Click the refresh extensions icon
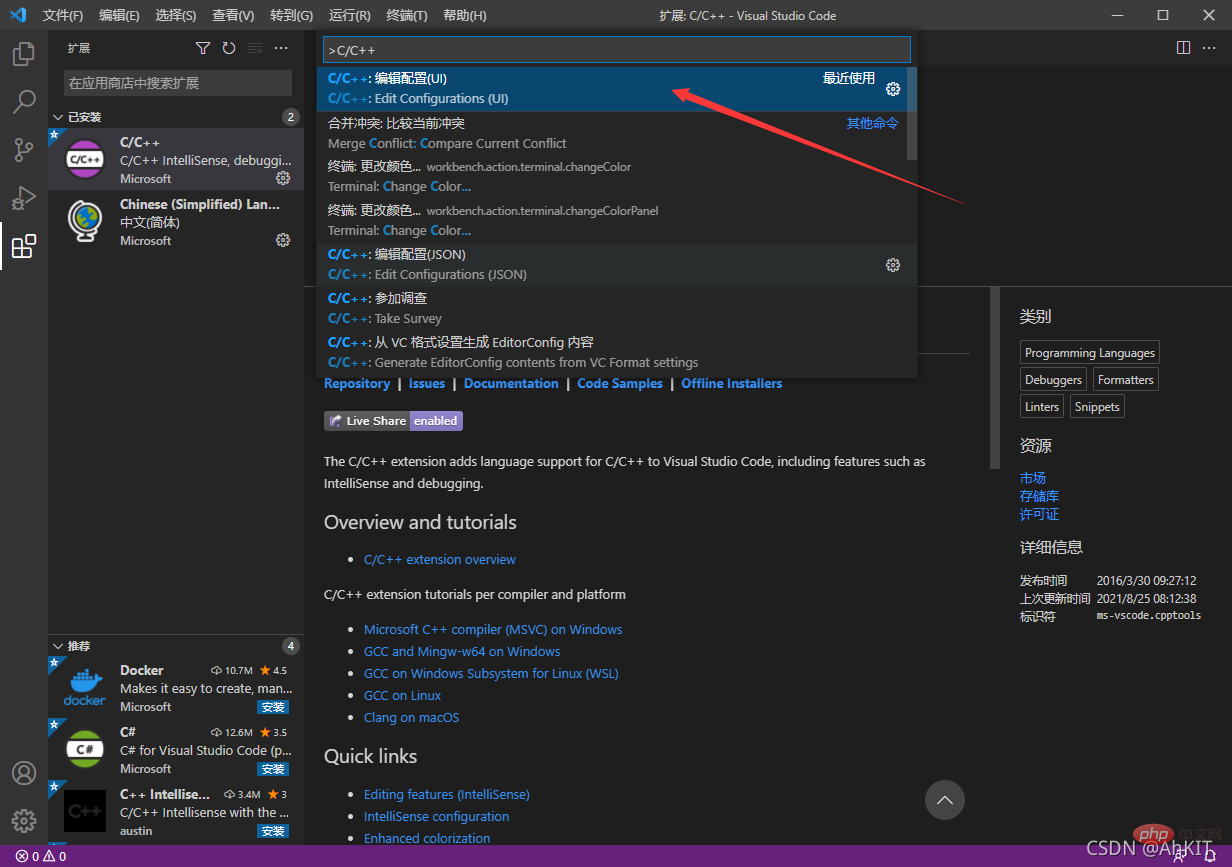The image size is (1232, 867). pos(229,48)
